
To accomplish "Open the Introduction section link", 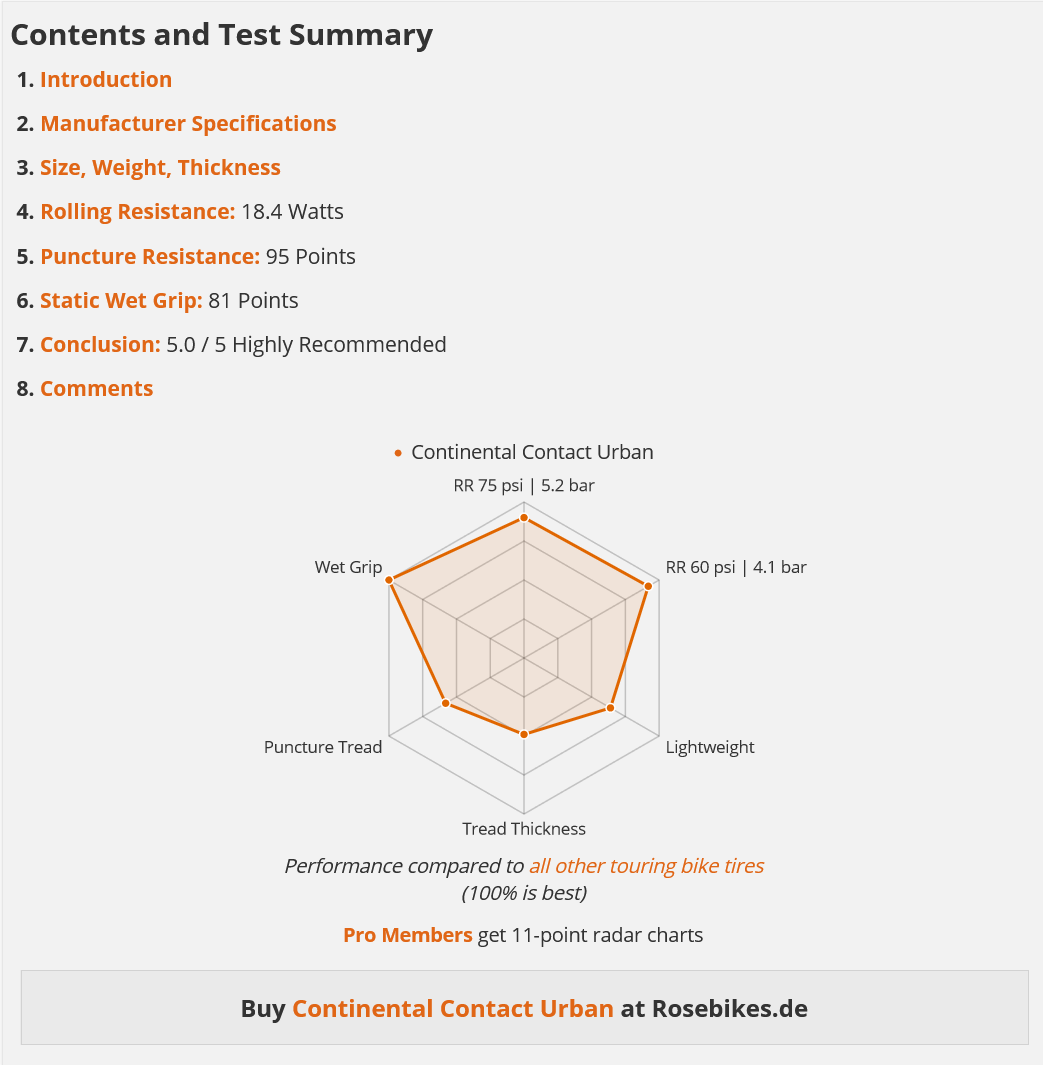I will click(x=106, y=80).
